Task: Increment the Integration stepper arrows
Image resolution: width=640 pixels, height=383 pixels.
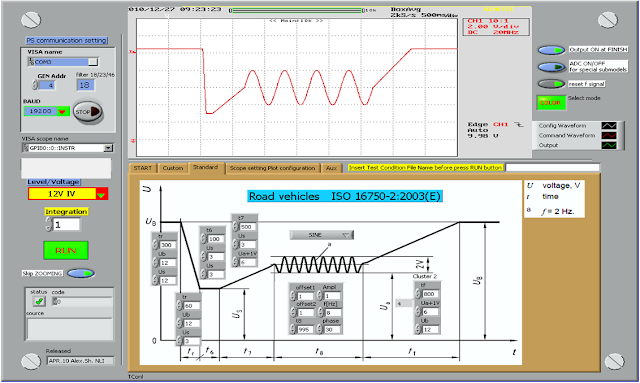Action: 49,220
